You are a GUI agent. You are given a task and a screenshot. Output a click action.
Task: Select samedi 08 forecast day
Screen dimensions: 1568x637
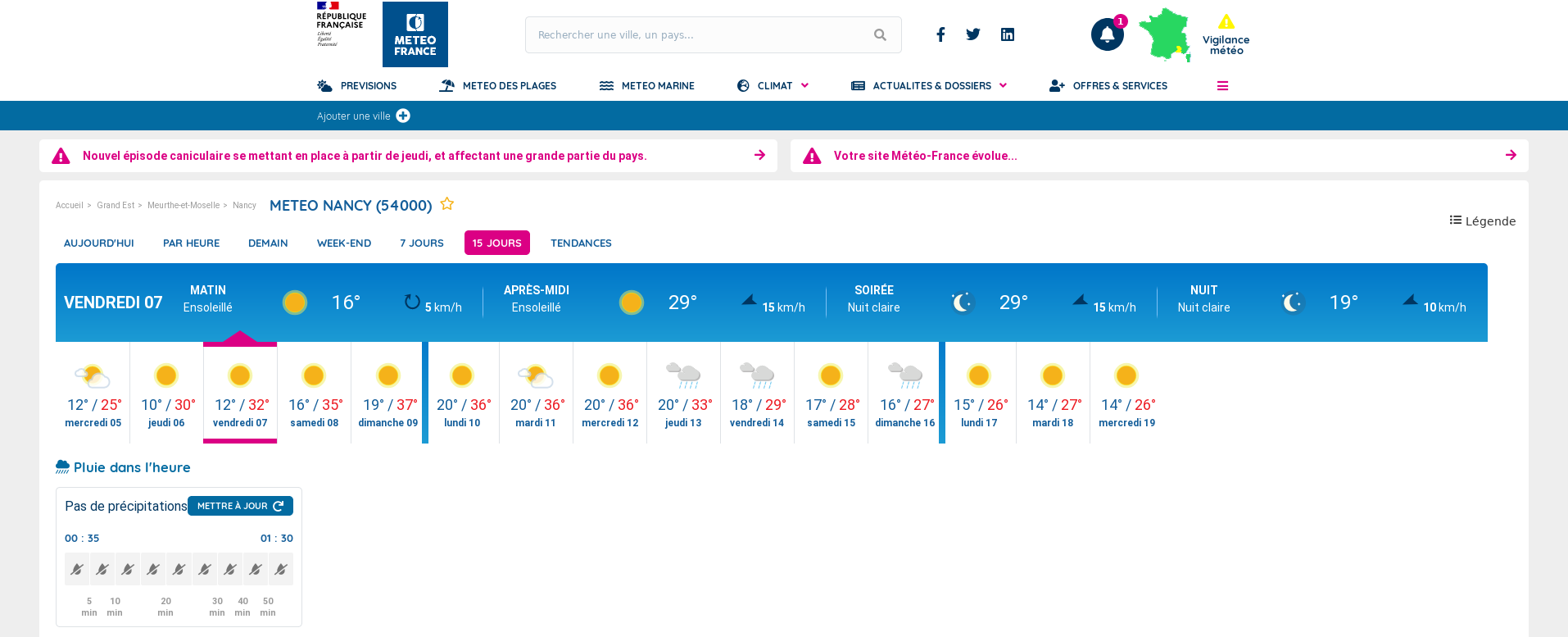click(x=315, y=394)
